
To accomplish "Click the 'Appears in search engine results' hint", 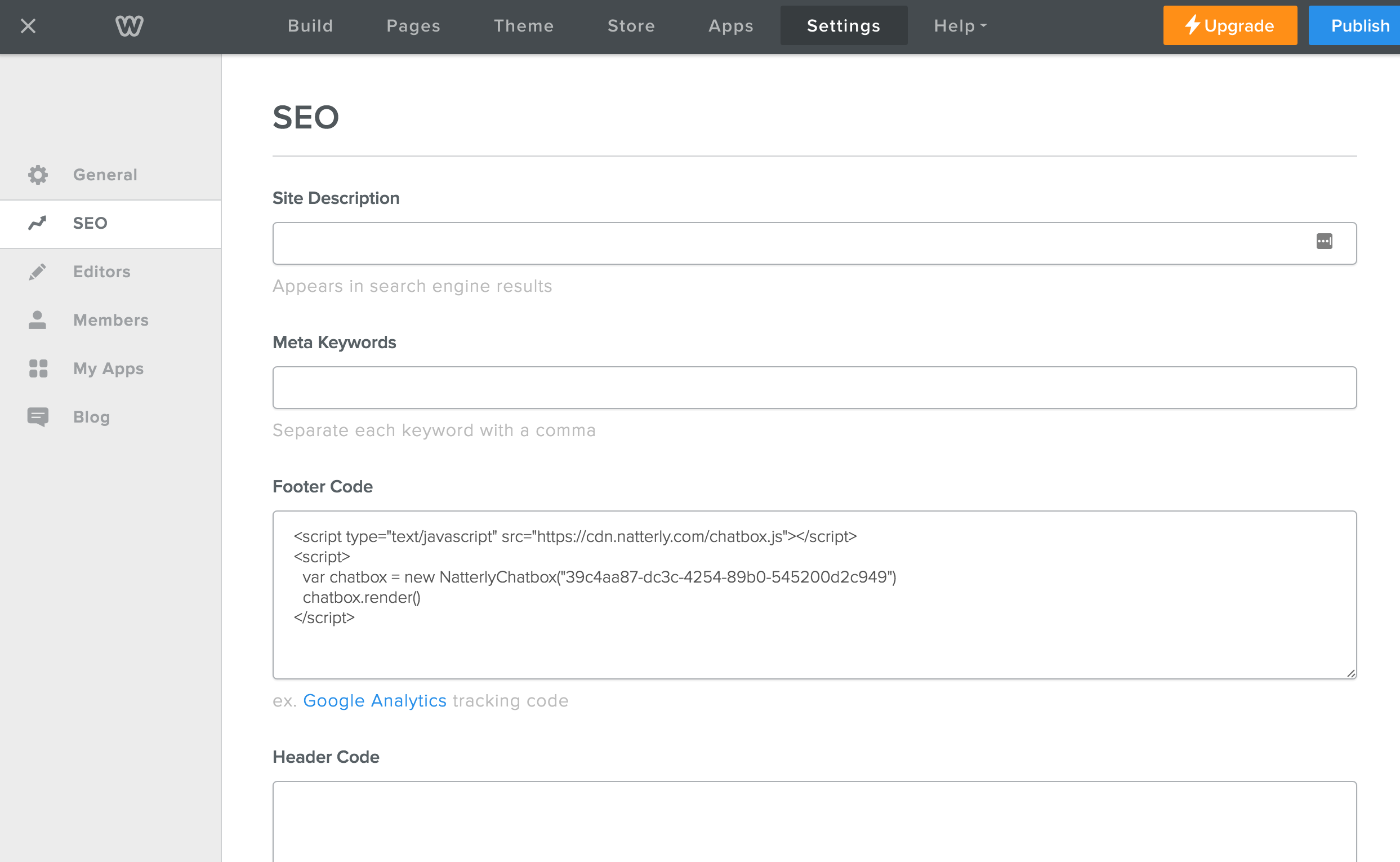I will pyautogui.click(x=413, y=286).
